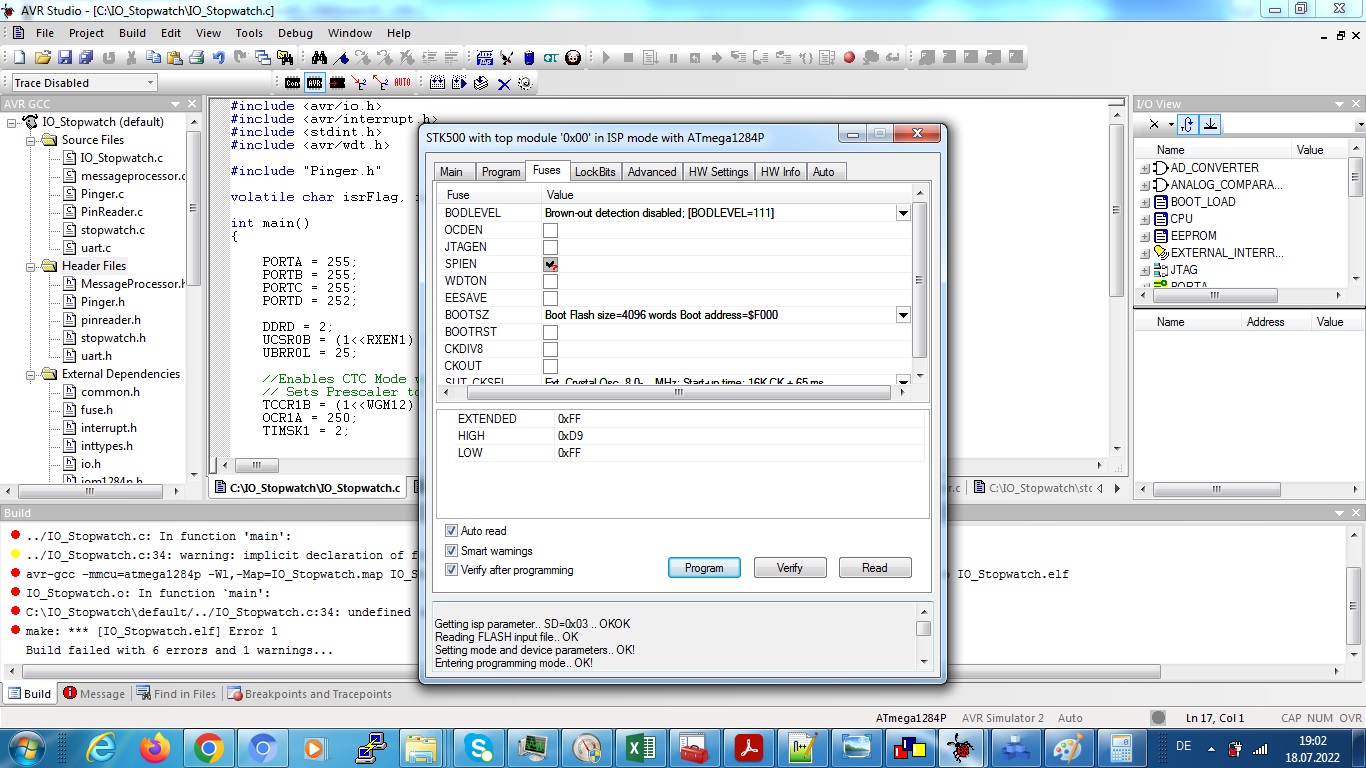Click the chip icon right of Con
Image resolution: width=1366 pixels, height=768 pixels.
coord(337,83)
